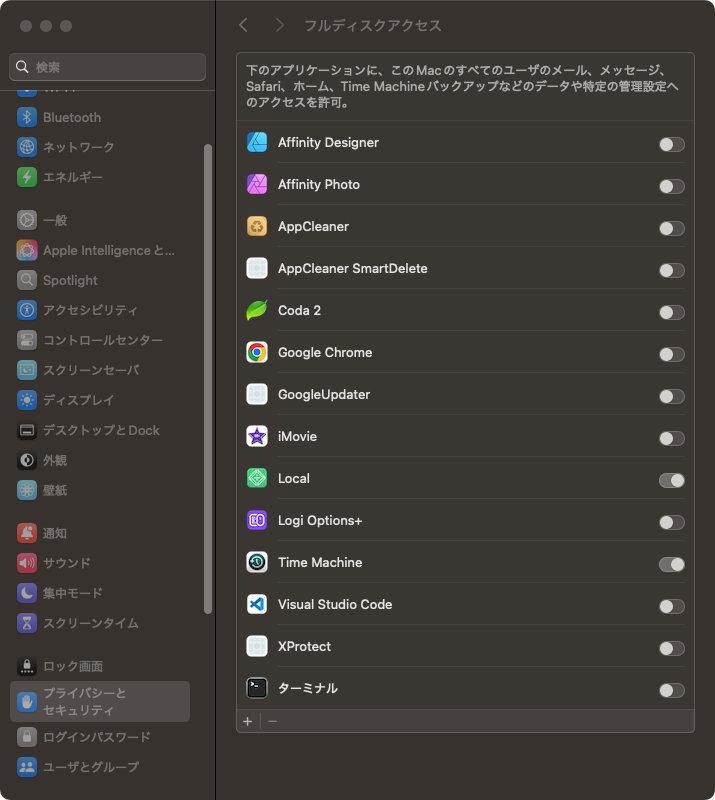Add an application with plus button

pyautogui.click(x=248, y=721)
